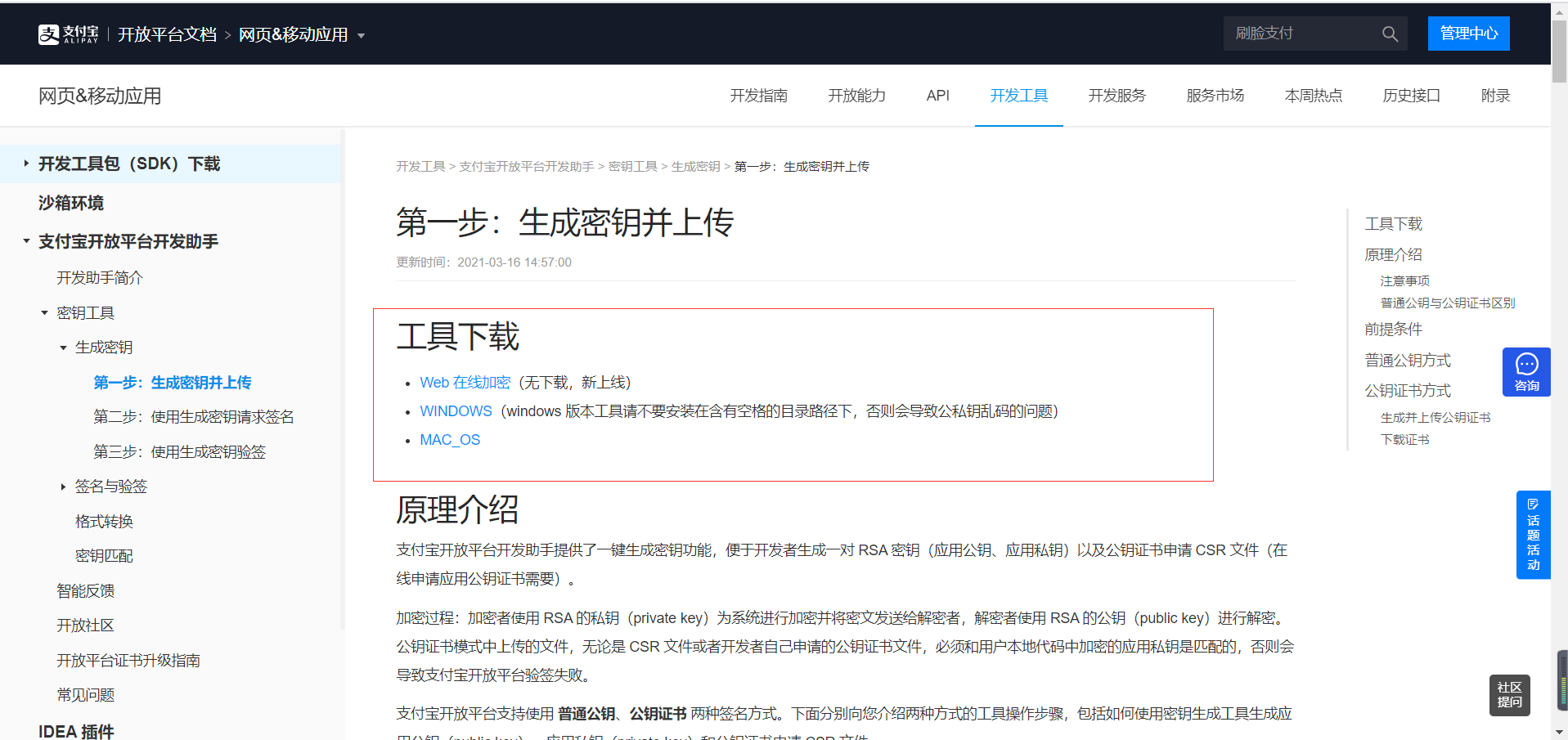Click the Alipay logo icon
Viewport: 1568px width, 740px height.
pyautogui.click(x=48, y=34)
